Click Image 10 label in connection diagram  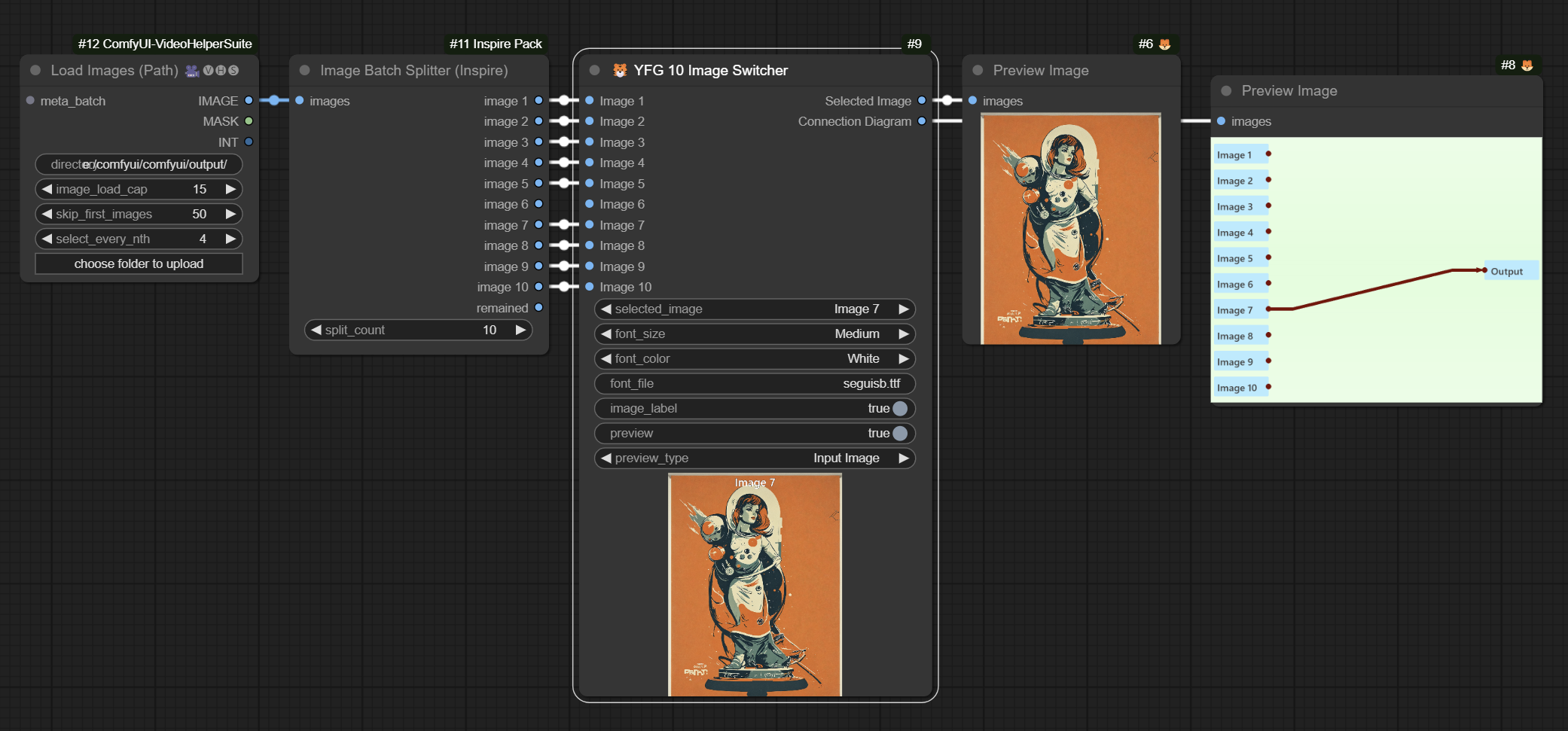pos(1240,388)
